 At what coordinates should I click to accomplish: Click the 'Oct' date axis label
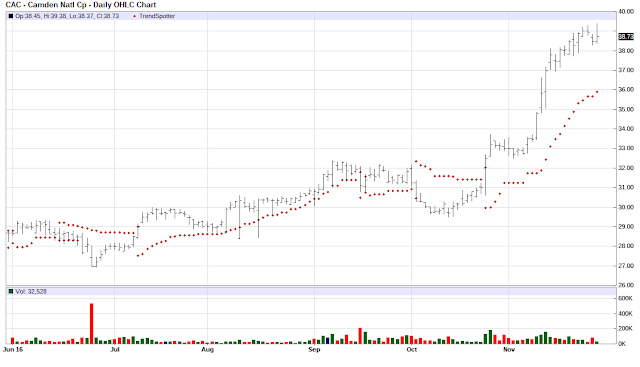coord(411,349)
